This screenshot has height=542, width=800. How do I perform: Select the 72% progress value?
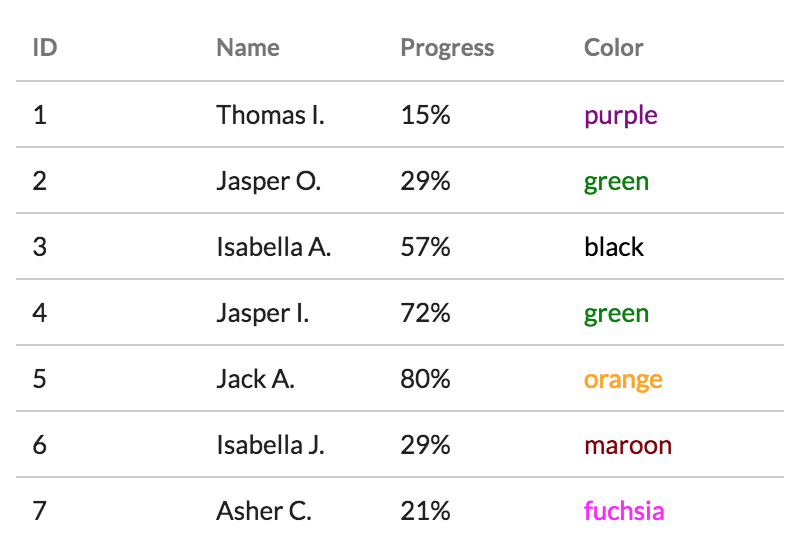[x=425, y=313]
